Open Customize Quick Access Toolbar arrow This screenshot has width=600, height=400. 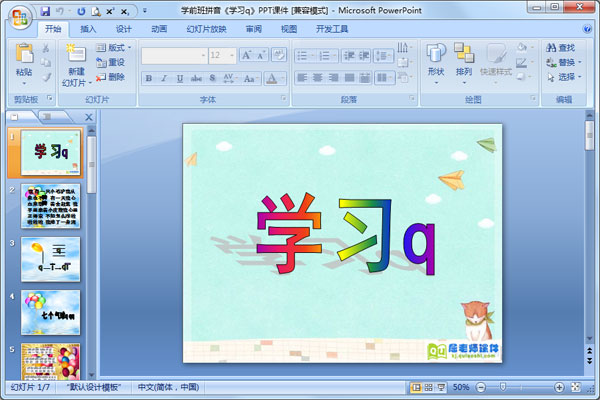(x=145, y=11)
